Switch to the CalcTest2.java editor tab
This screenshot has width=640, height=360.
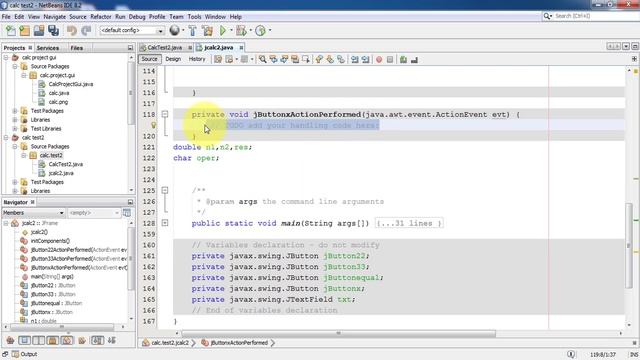(x=164, y=48)
